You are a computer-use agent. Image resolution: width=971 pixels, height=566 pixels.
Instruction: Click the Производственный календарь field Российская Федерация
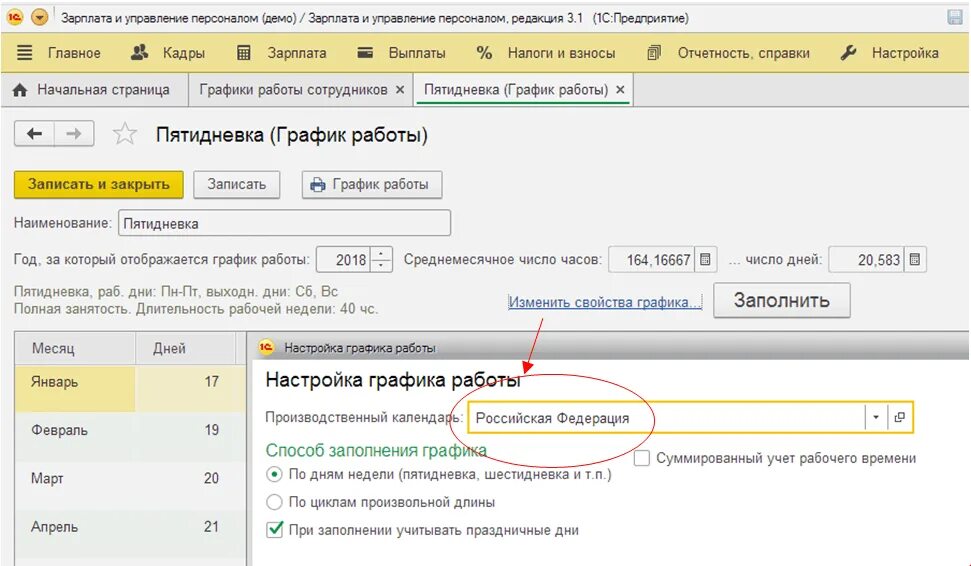coord(666,417)
